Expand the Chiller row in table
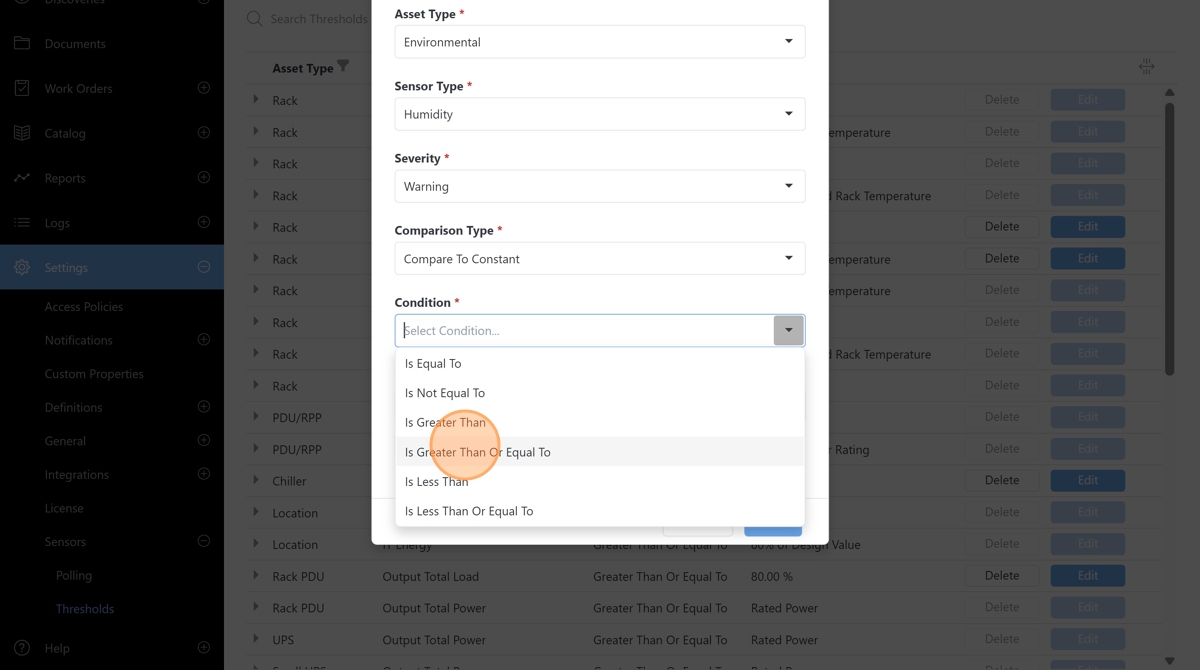Screen dimensions: 1200x670 (256, 480)
